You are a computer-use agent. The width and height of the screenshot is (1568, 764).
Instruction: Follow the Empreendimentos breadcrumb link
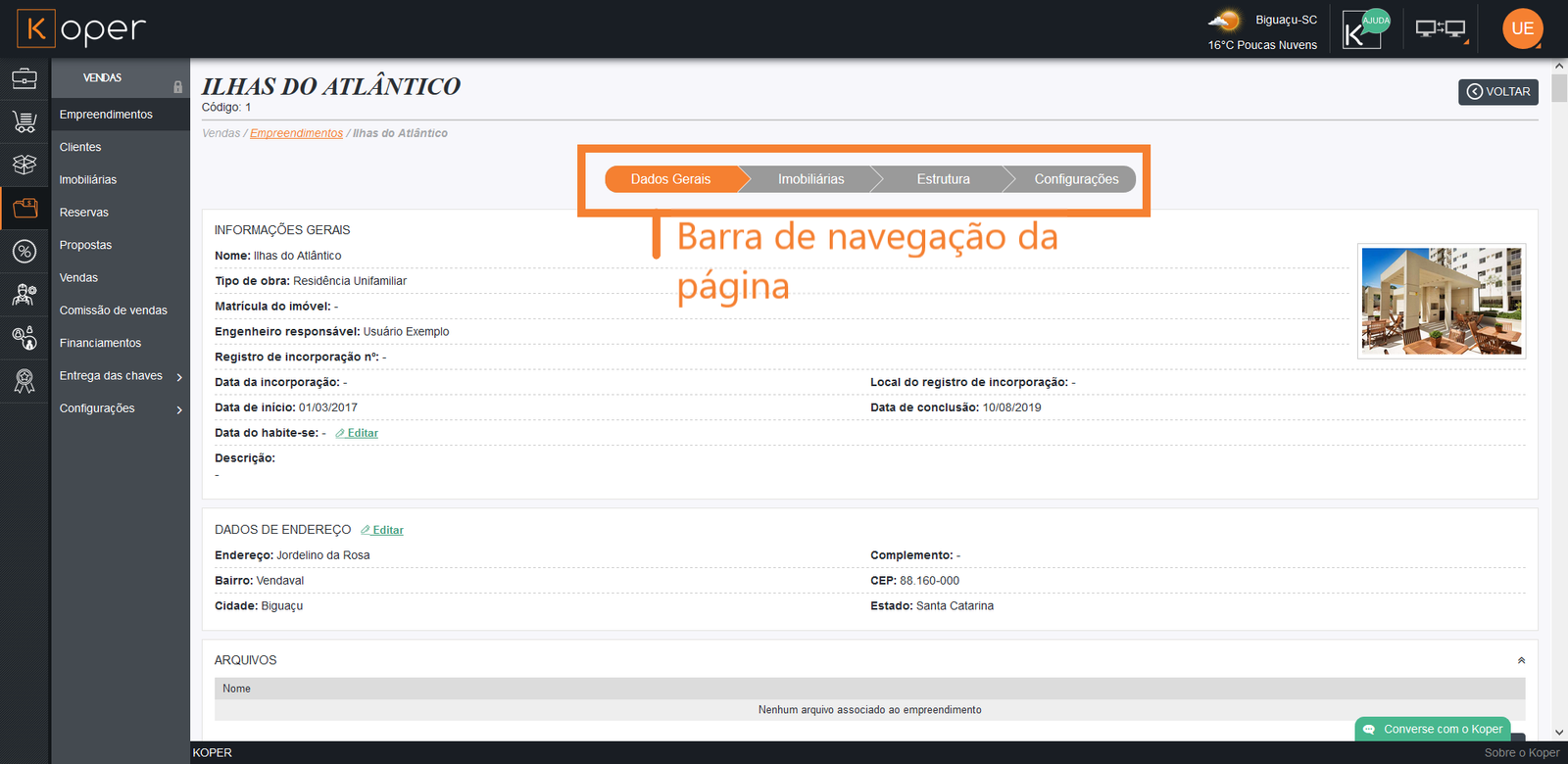coord(296,133)
